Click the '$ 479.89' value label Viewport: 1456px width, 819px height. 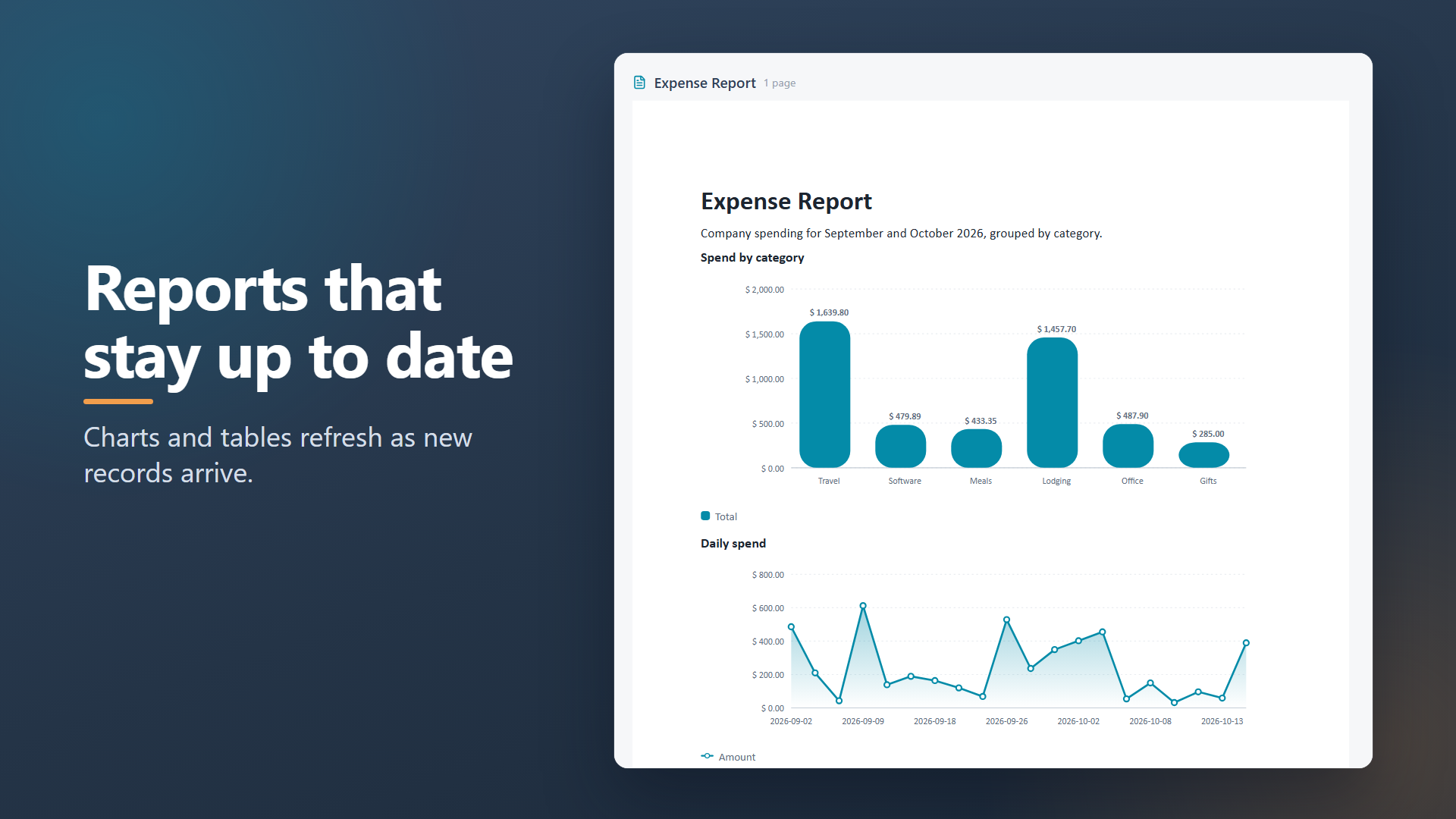(905, 416)
